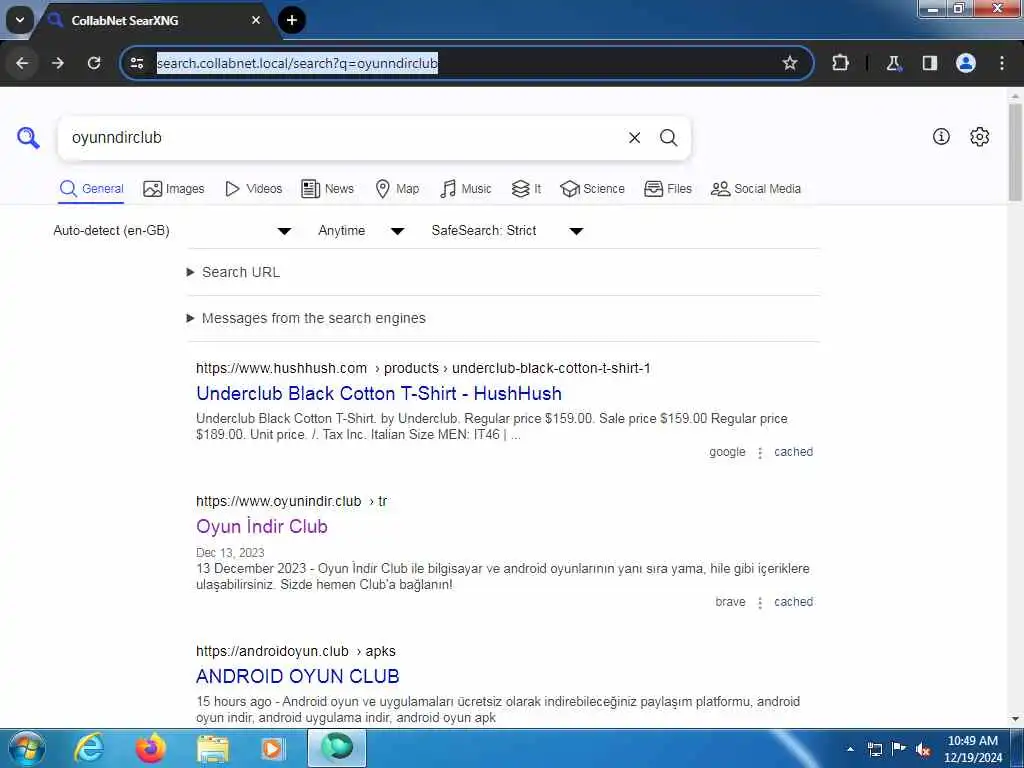Viewport: 1024px width, 768px height.
Task: Open the SafeSearch: Strict dropdown
Action: point(507,231)
